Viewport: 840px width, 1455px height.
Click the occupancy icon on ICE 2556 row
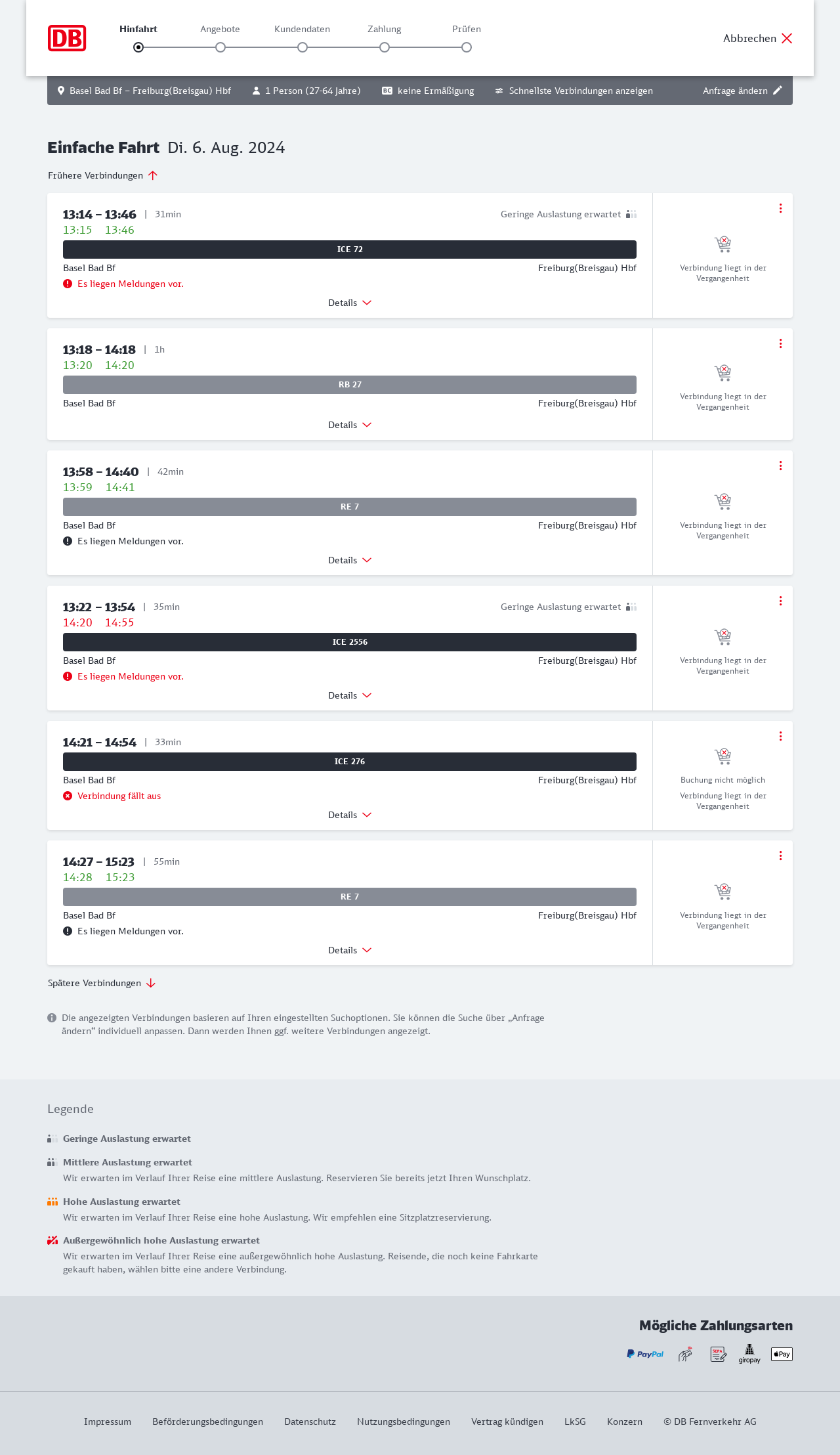pyautogui.click(x=631, y=607)
